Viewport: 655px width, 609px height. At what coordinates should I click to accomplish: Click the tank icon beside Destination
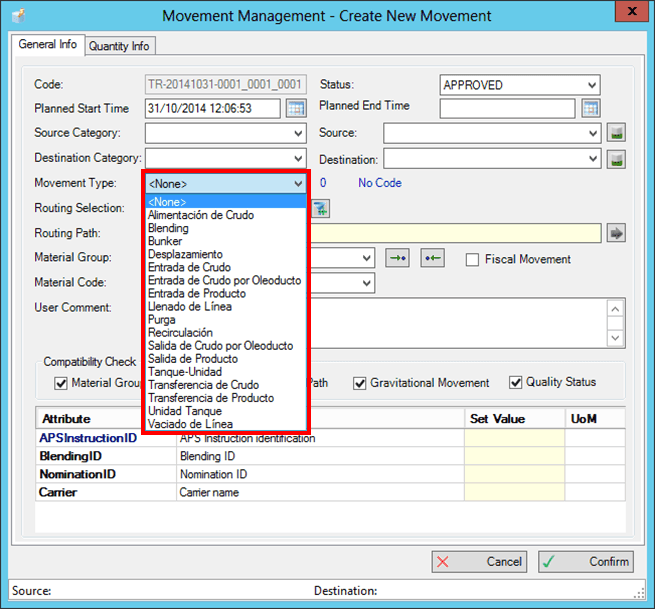coord(617,159)
